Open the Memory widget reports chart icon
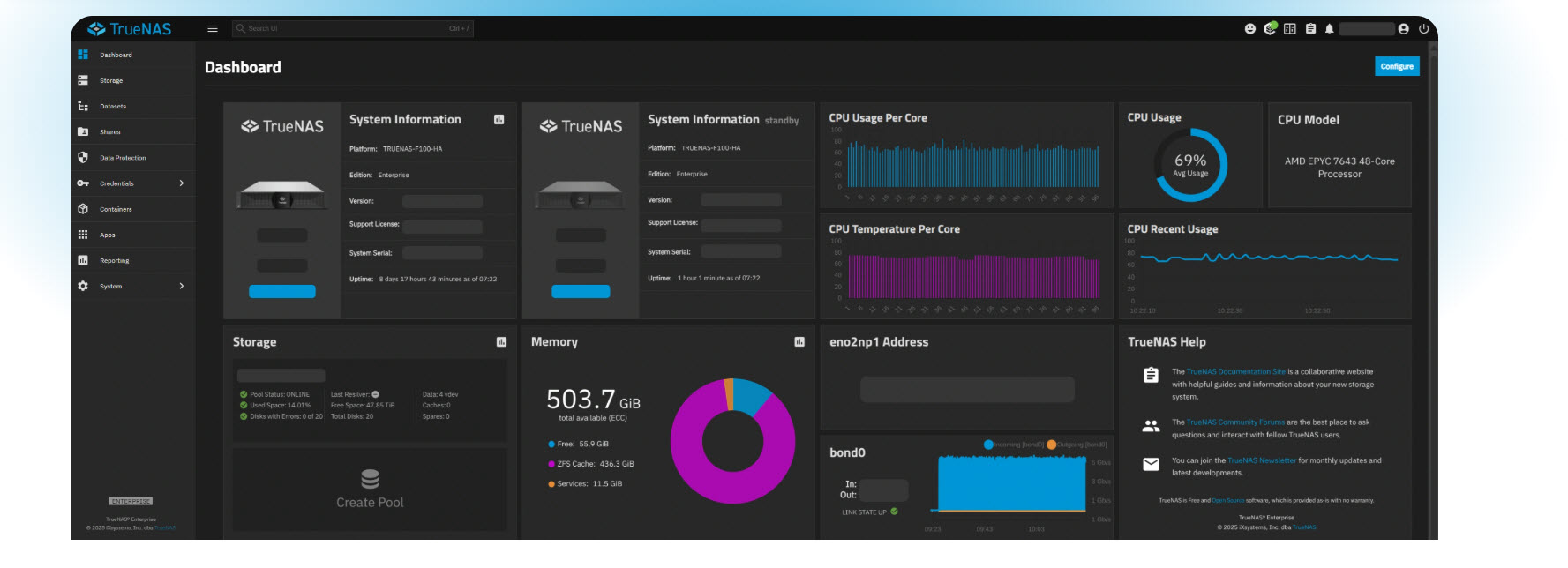Image resolution: width=1568 pixels, height=568 pixels. (799, 342)
